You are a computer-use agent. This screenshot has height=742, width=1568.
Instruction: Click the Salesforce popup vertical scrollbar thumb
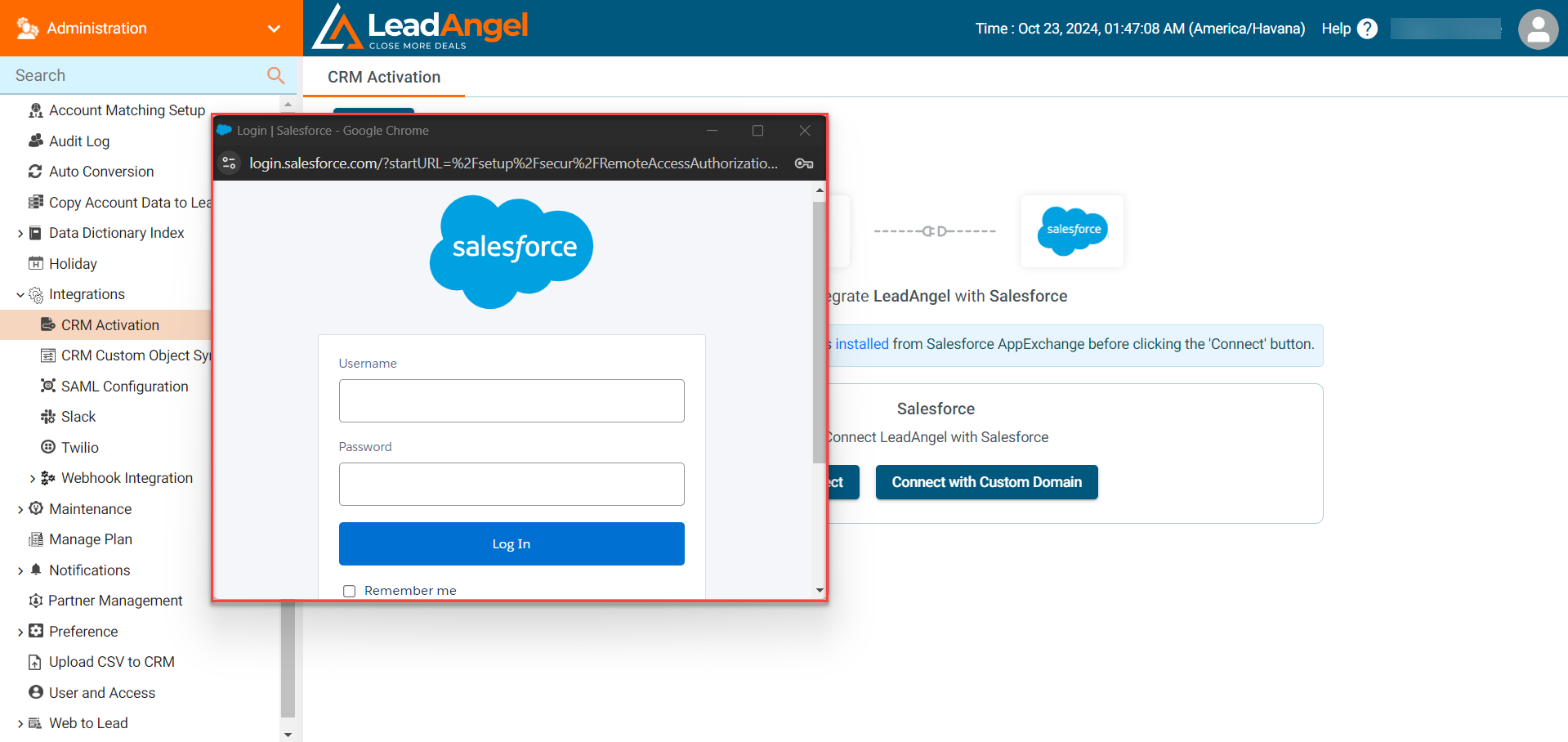(819, 332)
